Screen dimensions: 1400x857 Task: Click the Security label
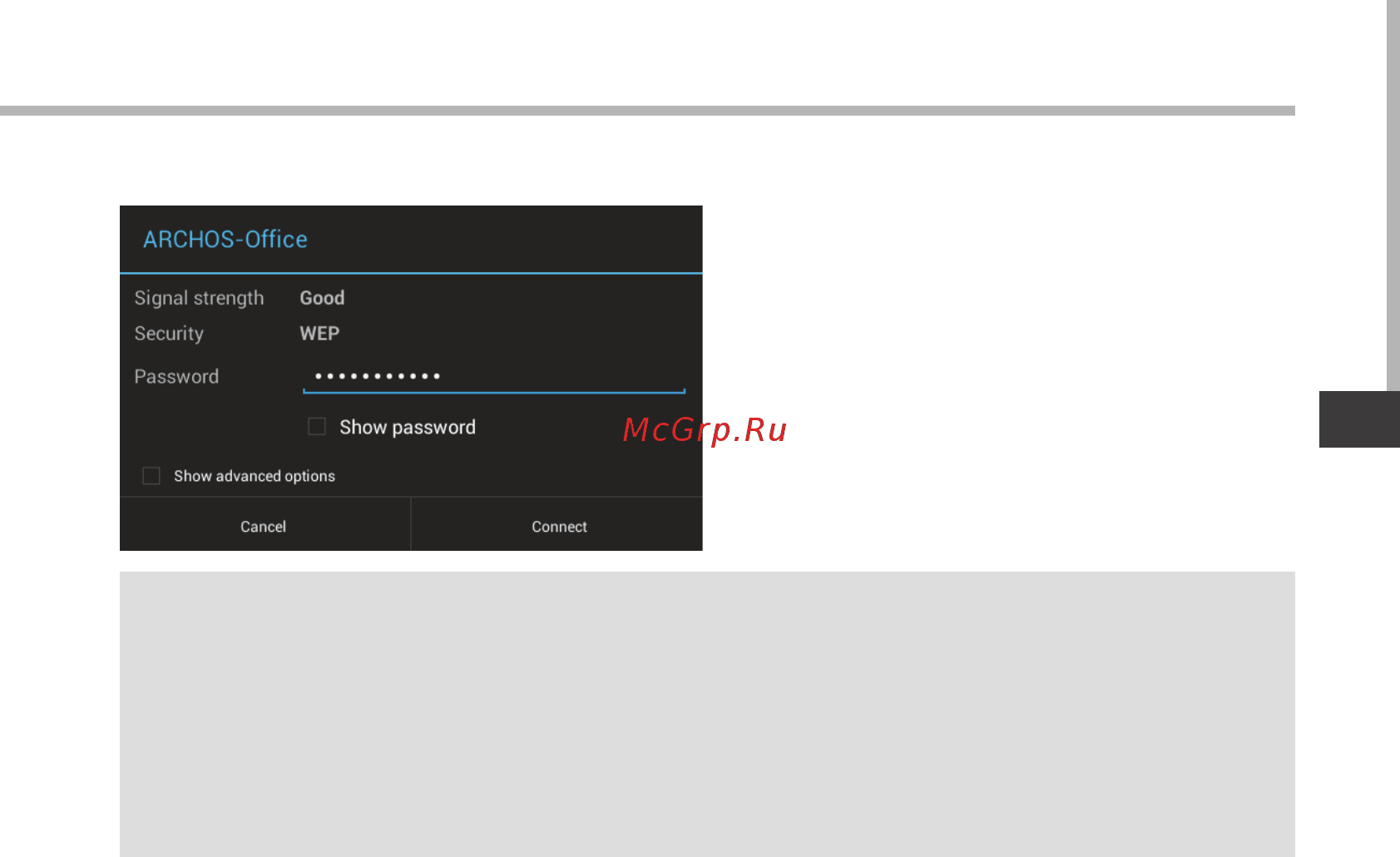coord(169,334)
